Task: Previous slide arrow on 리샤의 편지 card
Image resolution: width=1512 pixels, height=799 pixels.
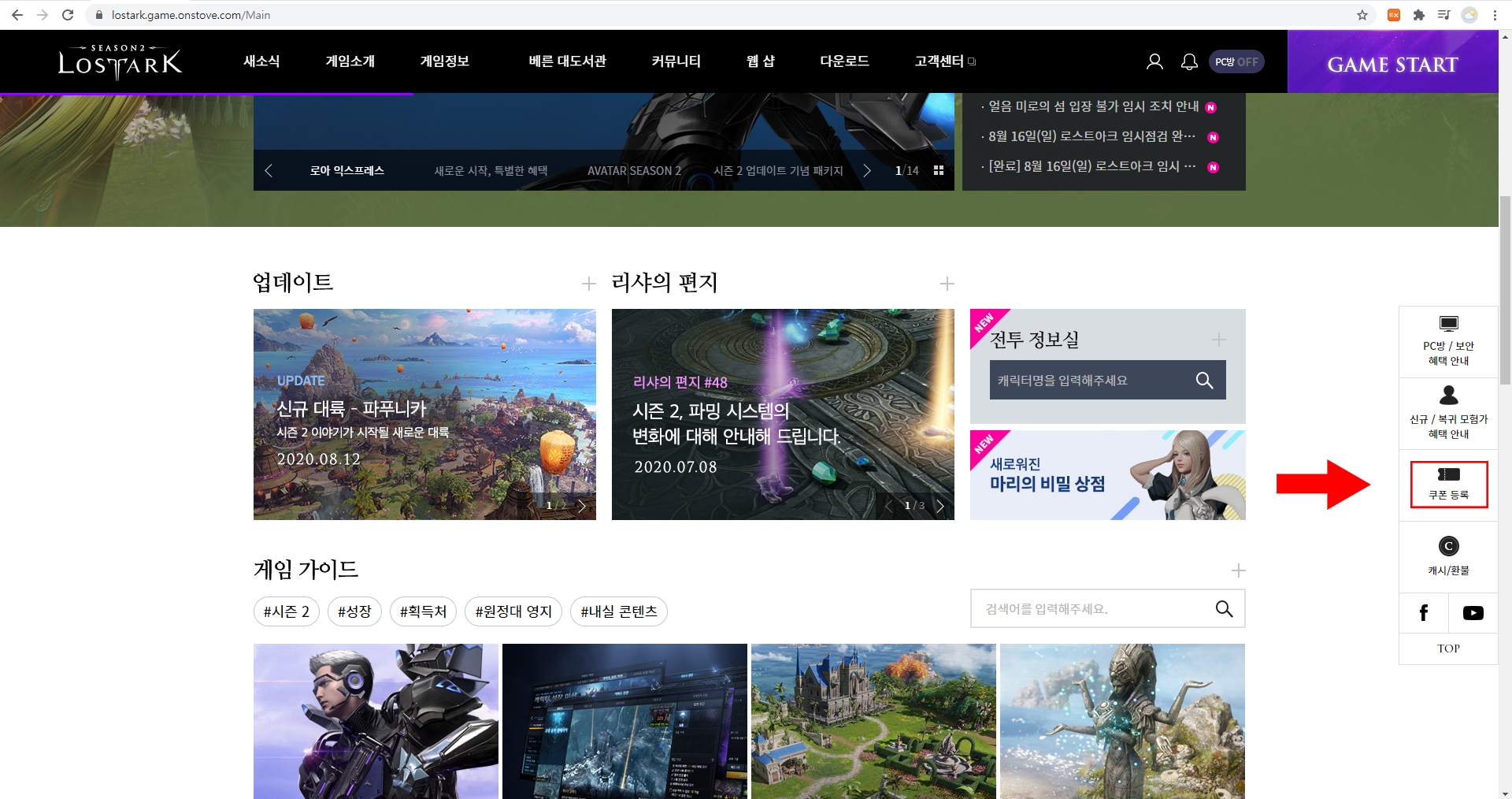Action: point(888,506)
